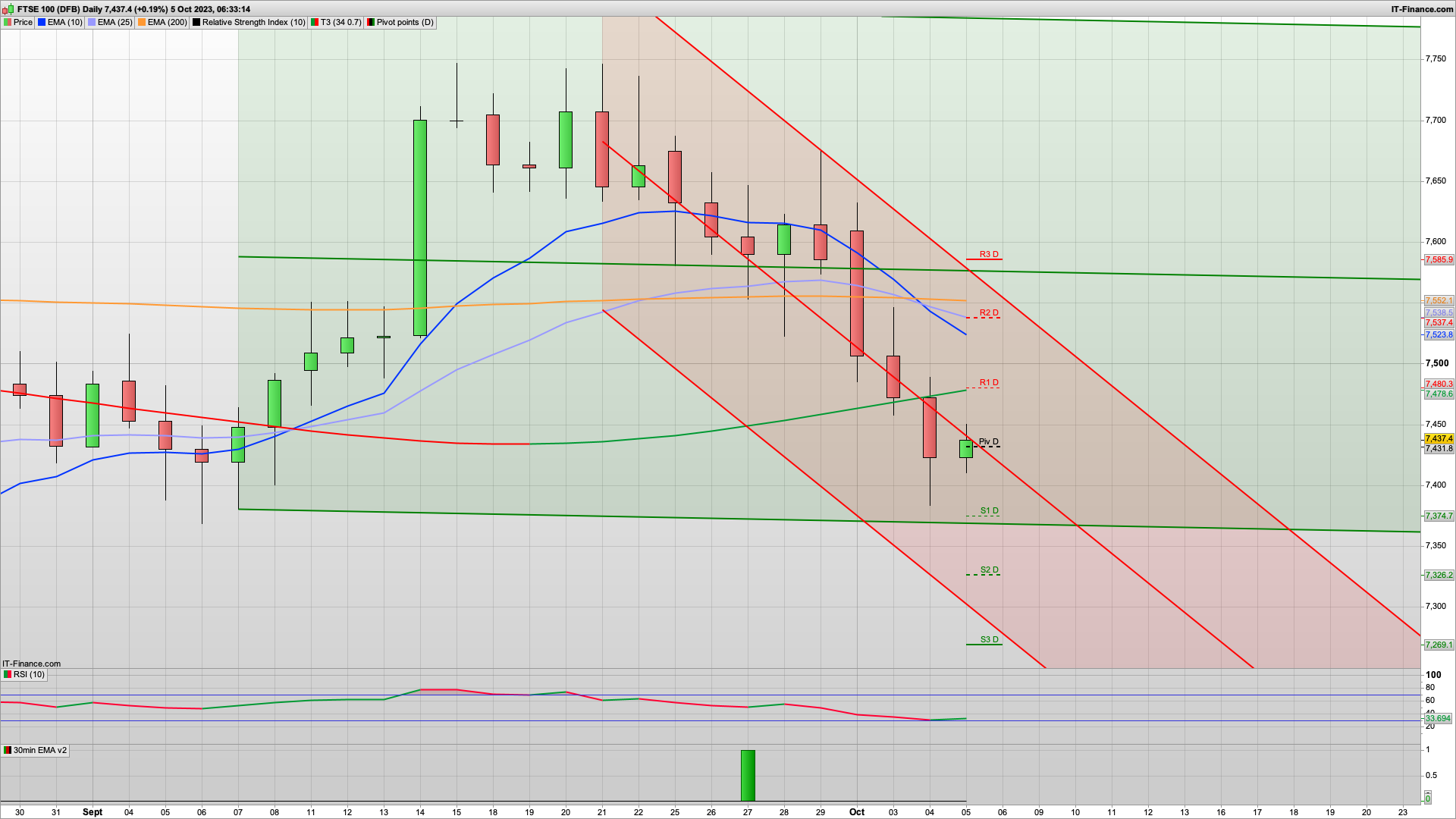Open the Price indicator legend button
This screenshot has height=819, width=1456.
[18, 22]
